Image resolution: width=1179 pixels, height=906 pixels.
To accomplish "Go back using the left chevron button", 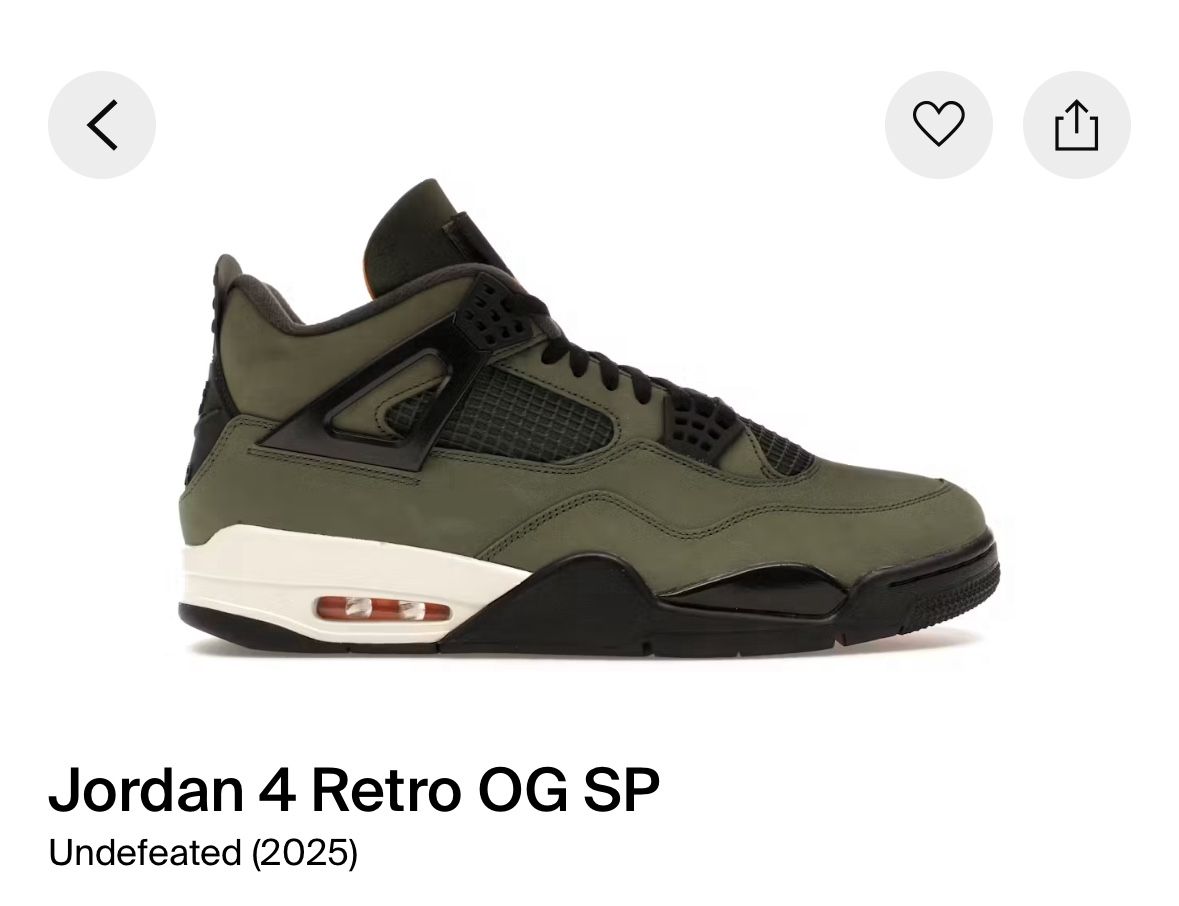I will 102,125.
